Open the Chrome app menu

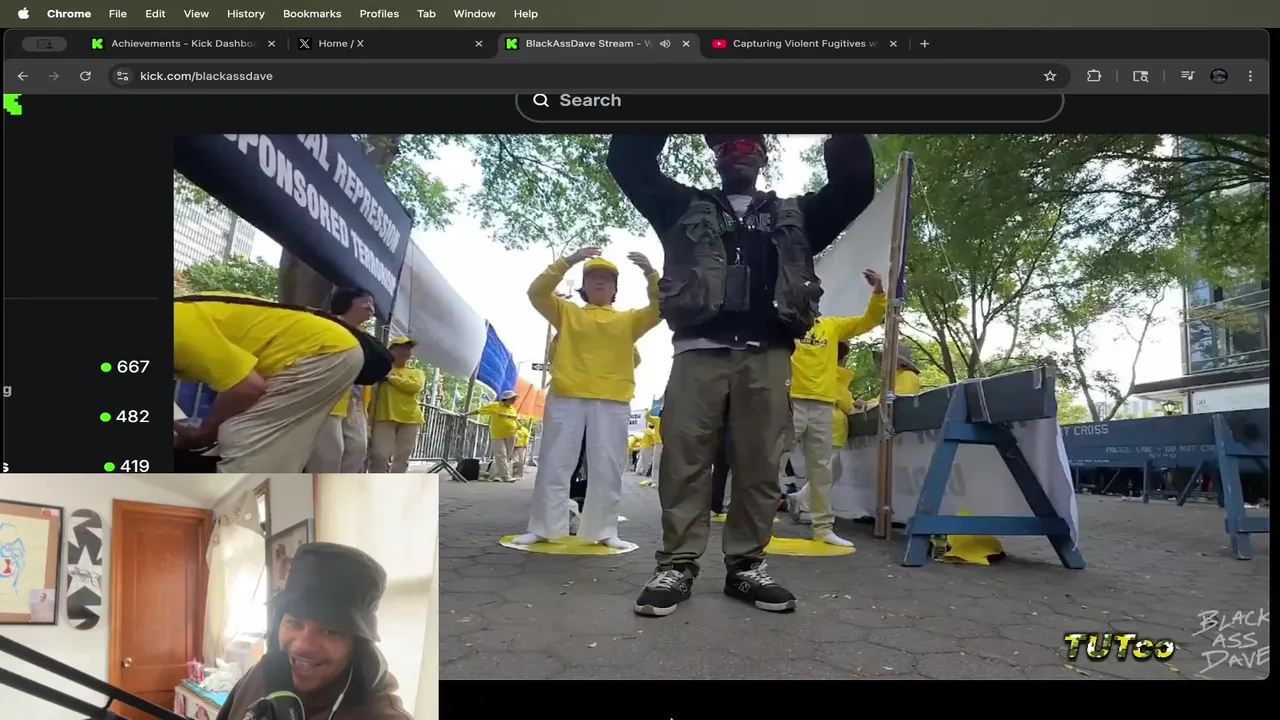click(69, 14)
